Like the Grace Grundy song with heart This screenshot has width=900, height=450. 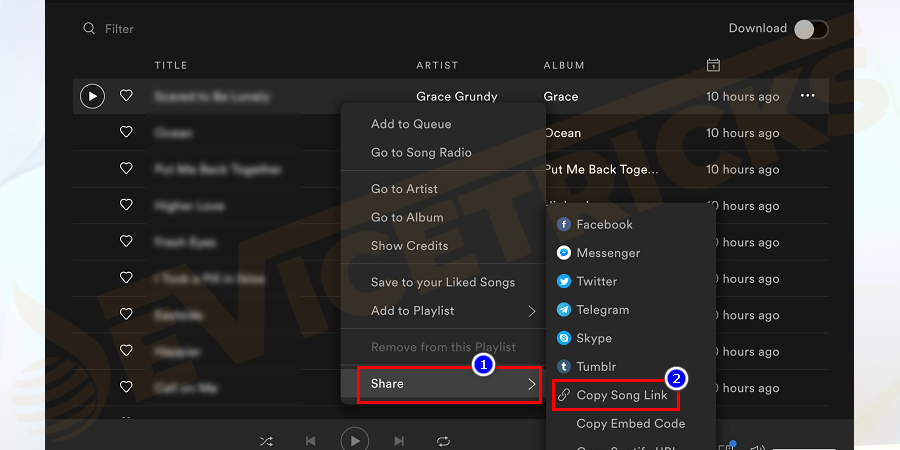126,96
